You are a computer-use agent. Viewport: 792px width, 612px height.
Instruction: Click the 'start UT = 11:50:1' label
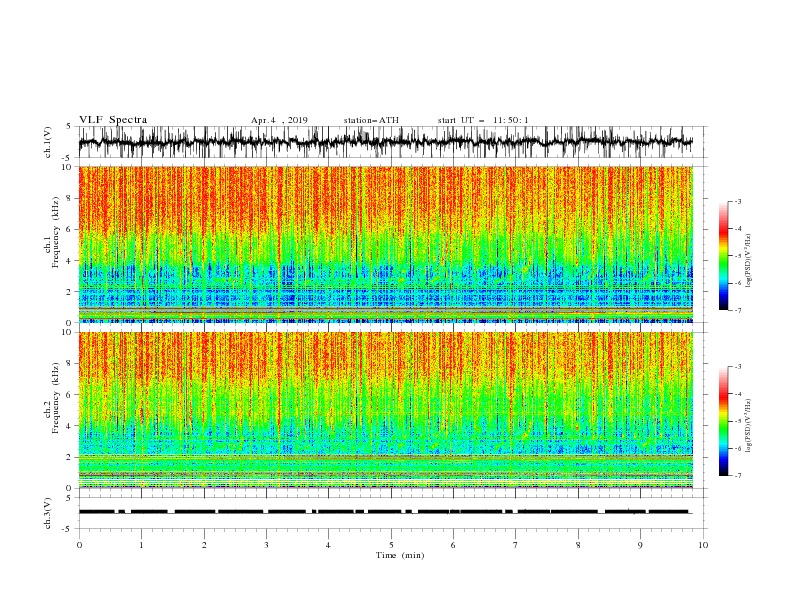tap(483, 120)
